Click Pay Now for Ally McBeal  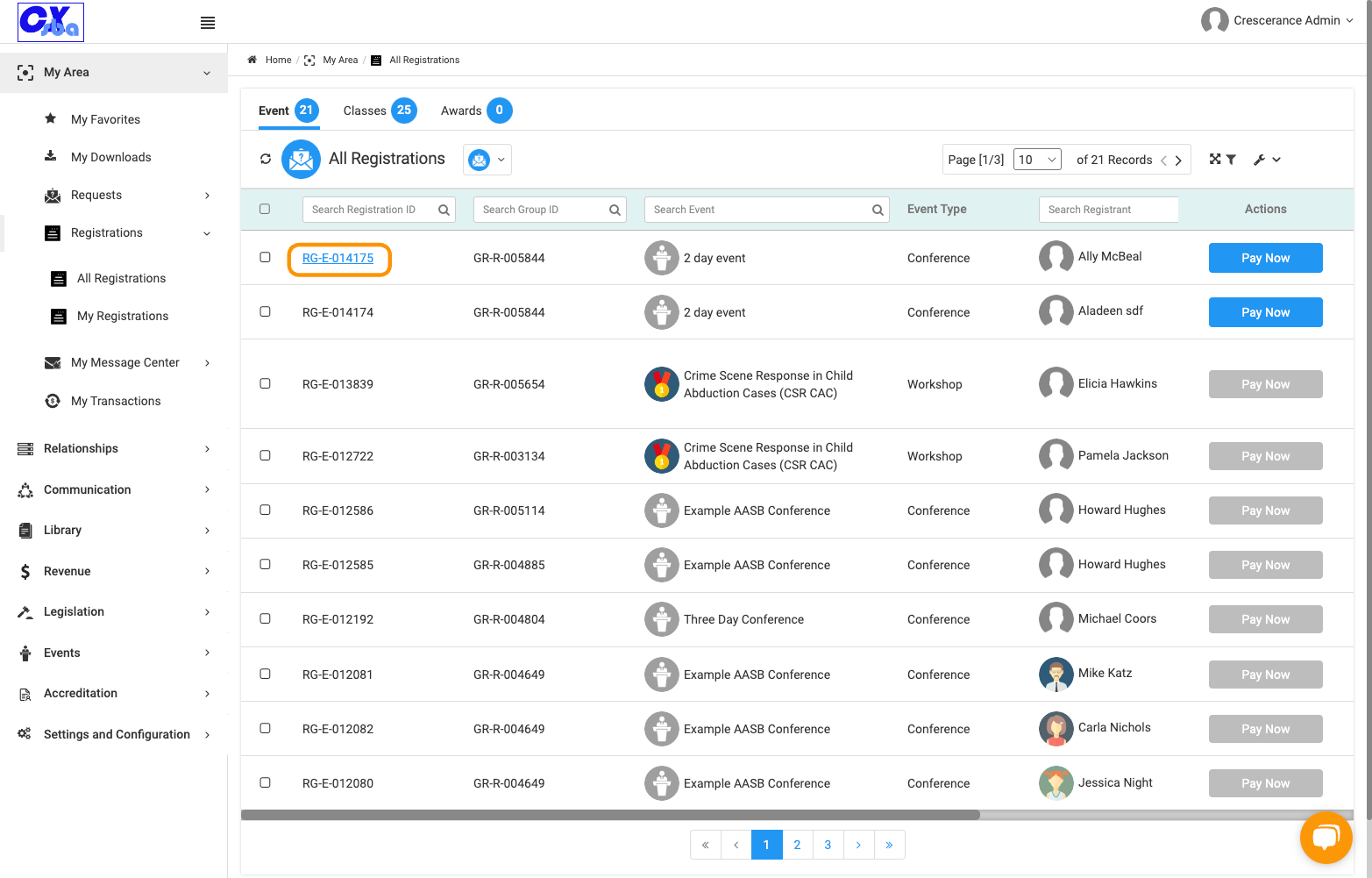point(1265,258)
